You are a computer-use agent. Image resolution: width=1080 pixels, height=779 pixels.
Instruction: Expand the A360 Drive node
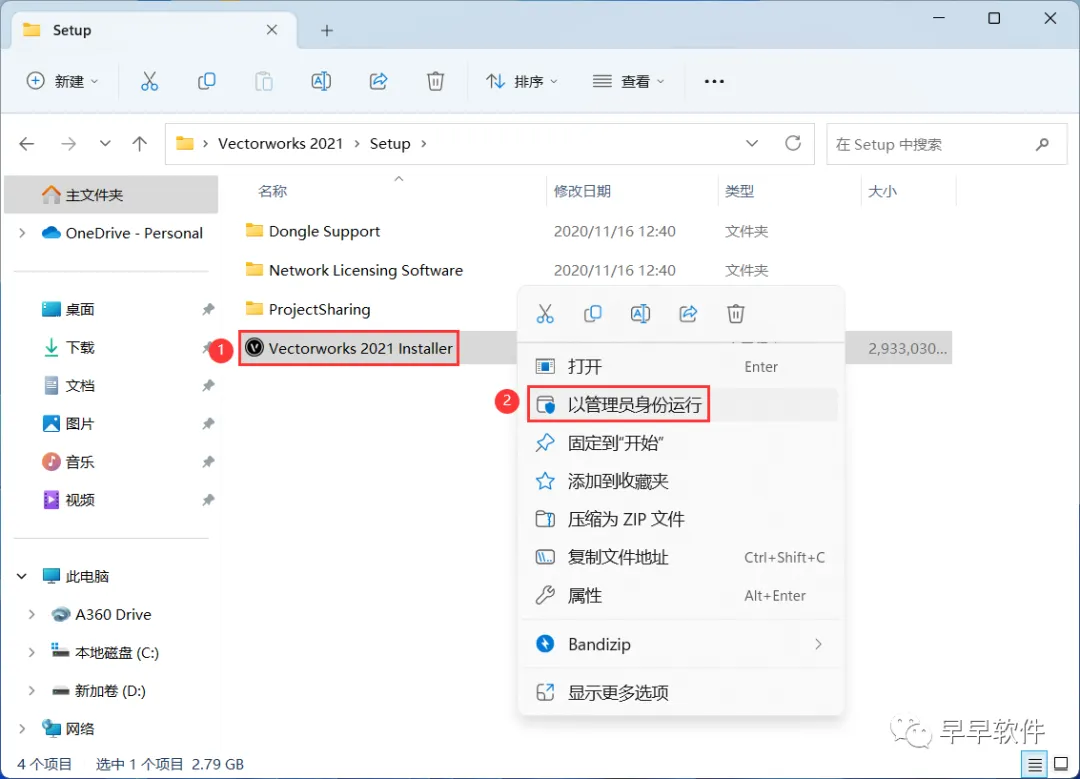(32, 614)
